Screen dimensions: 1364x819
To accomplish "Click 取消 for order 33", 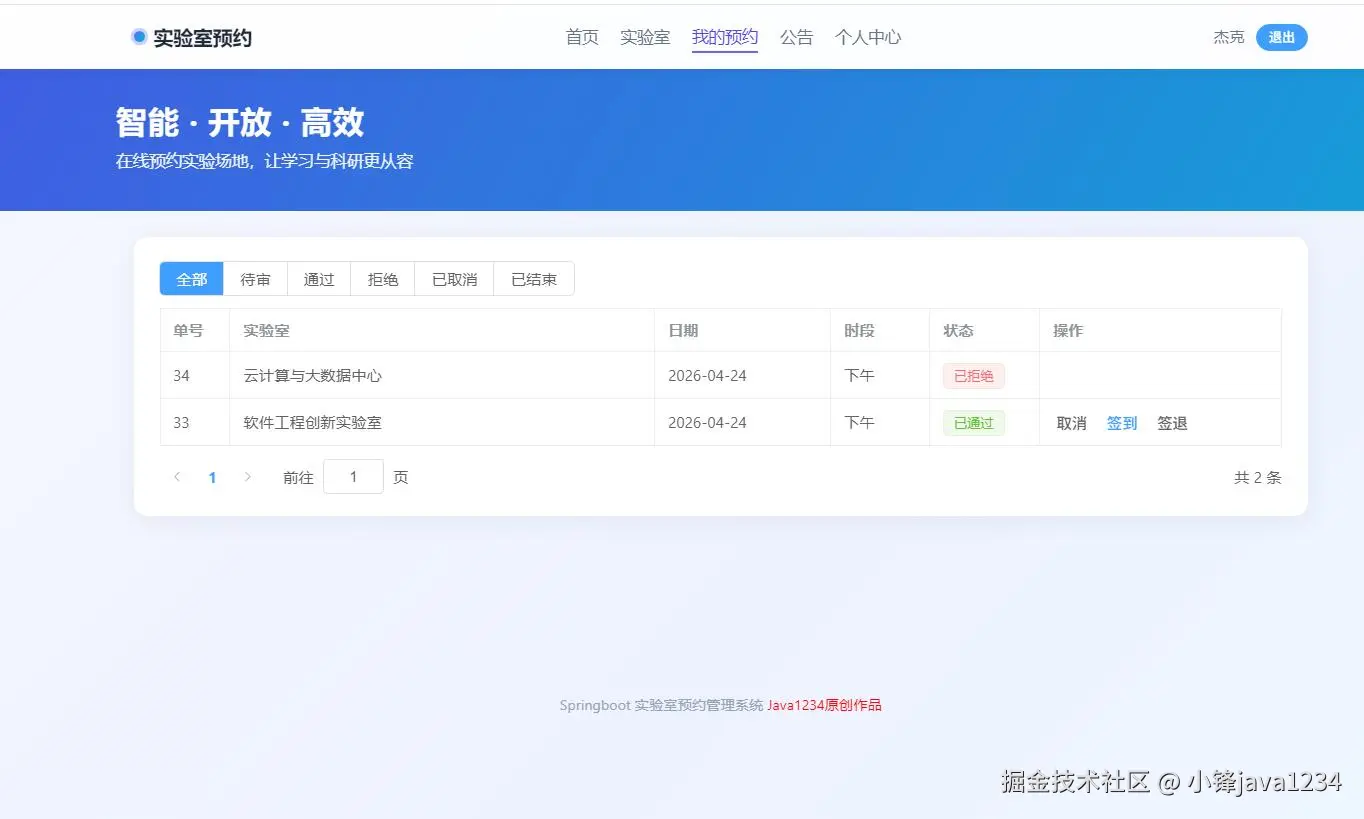I will [1072, 423].
